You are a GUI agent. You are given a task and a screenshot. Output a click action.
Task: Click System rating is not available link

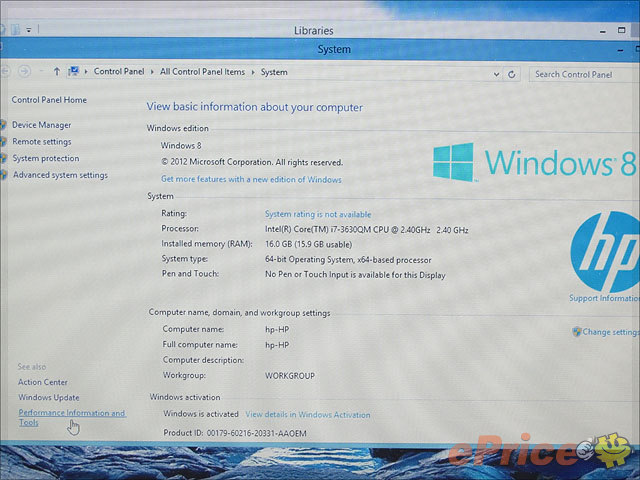coord(317,214)
